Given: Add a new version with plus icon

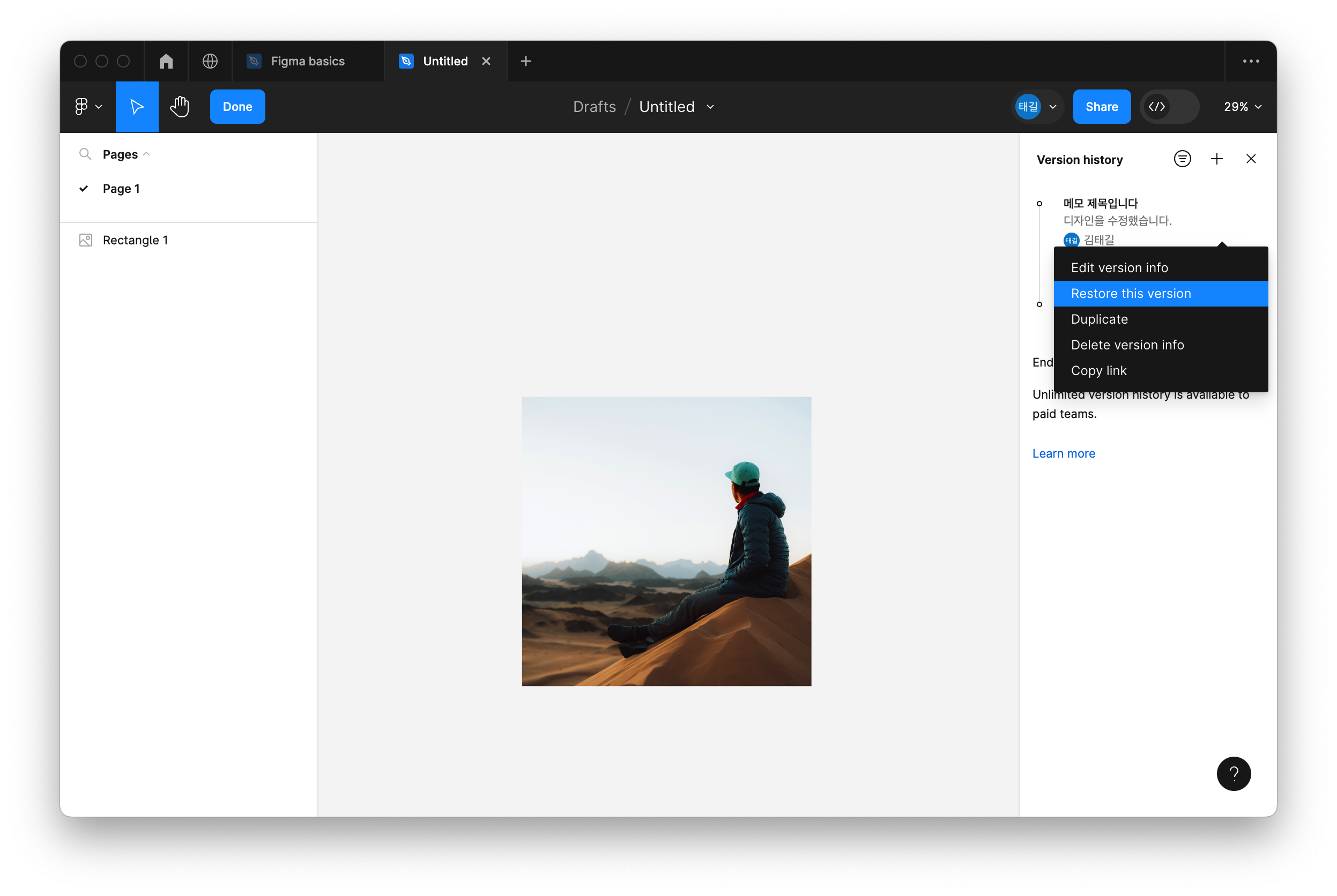Looking at the screenshot, I should (1216, 159).
